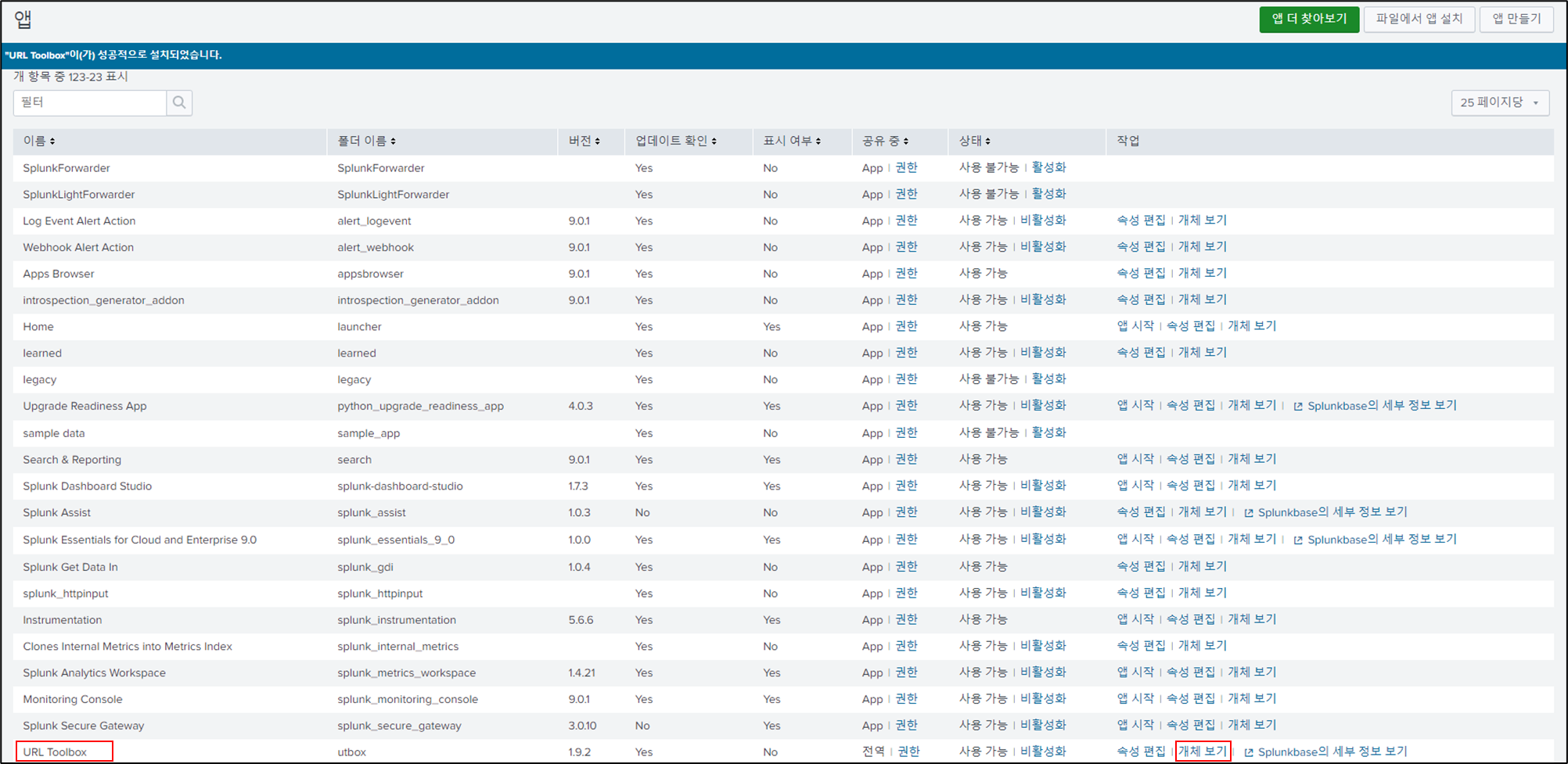1568x764 pixels.
Task: Select the python_upgrade_readiness_app folder cell
Action: pyautogui.click(x=420, y=407)
